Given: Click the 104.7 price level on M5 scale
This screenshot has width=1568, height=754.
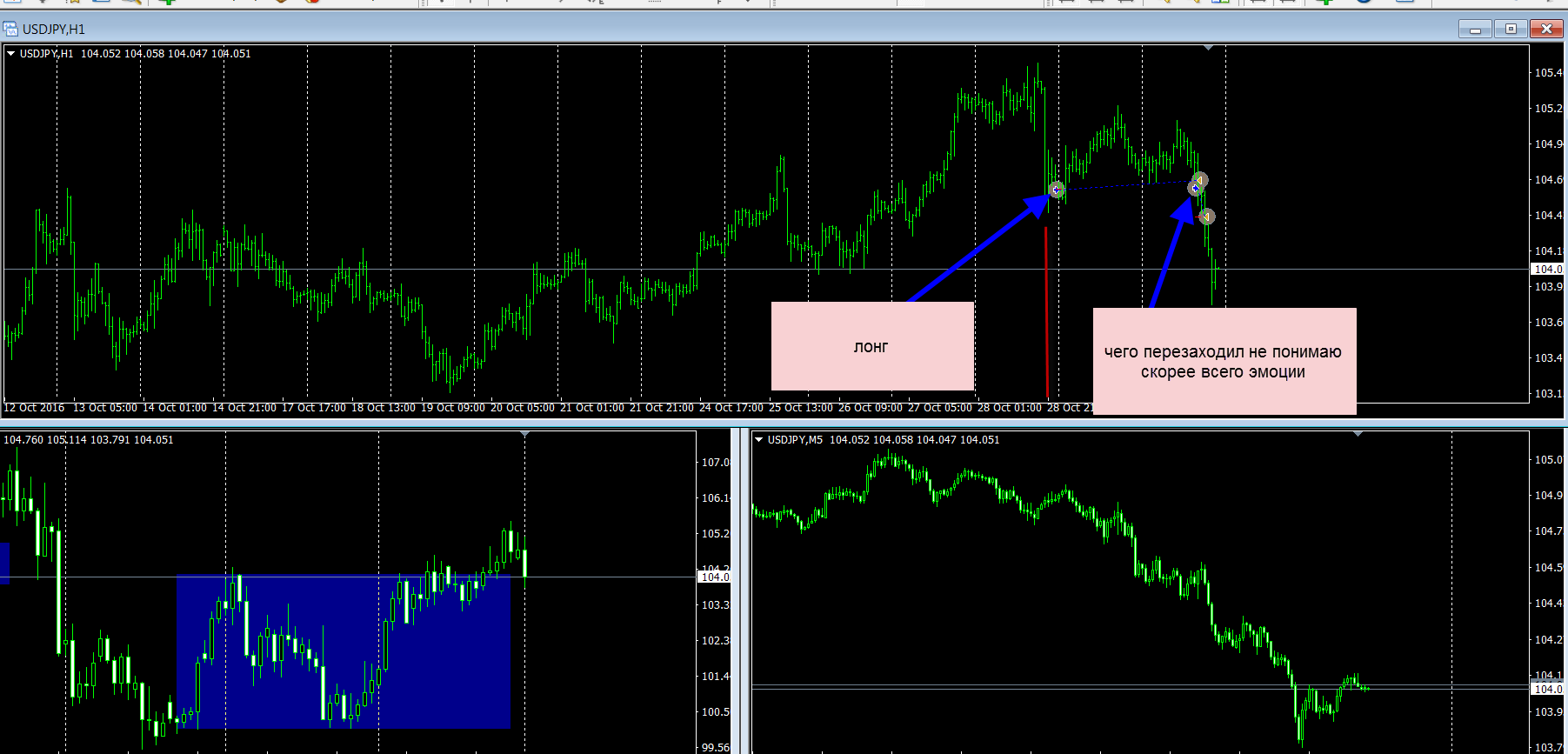Looking at the screenshot, I should pos(1548,530).
